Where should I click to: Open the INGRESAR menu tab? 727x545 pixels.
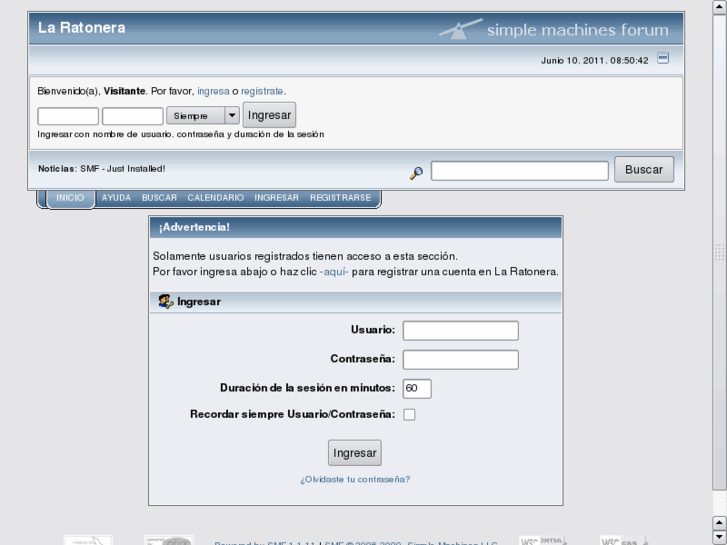click(276, 198)
